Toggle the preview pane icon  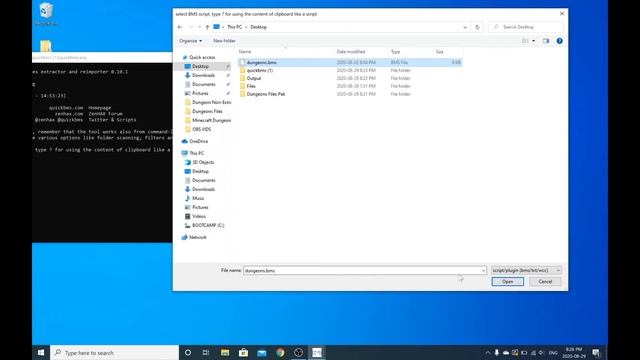pyautogui.click(x=546, y=41)
